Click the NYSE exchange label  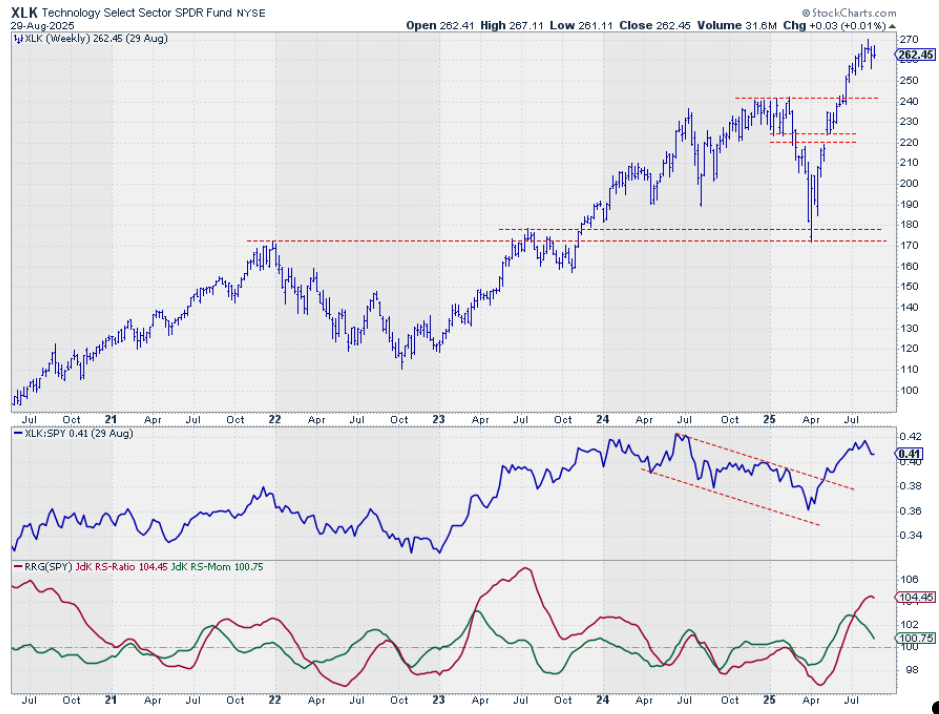(x=251, y=11)
